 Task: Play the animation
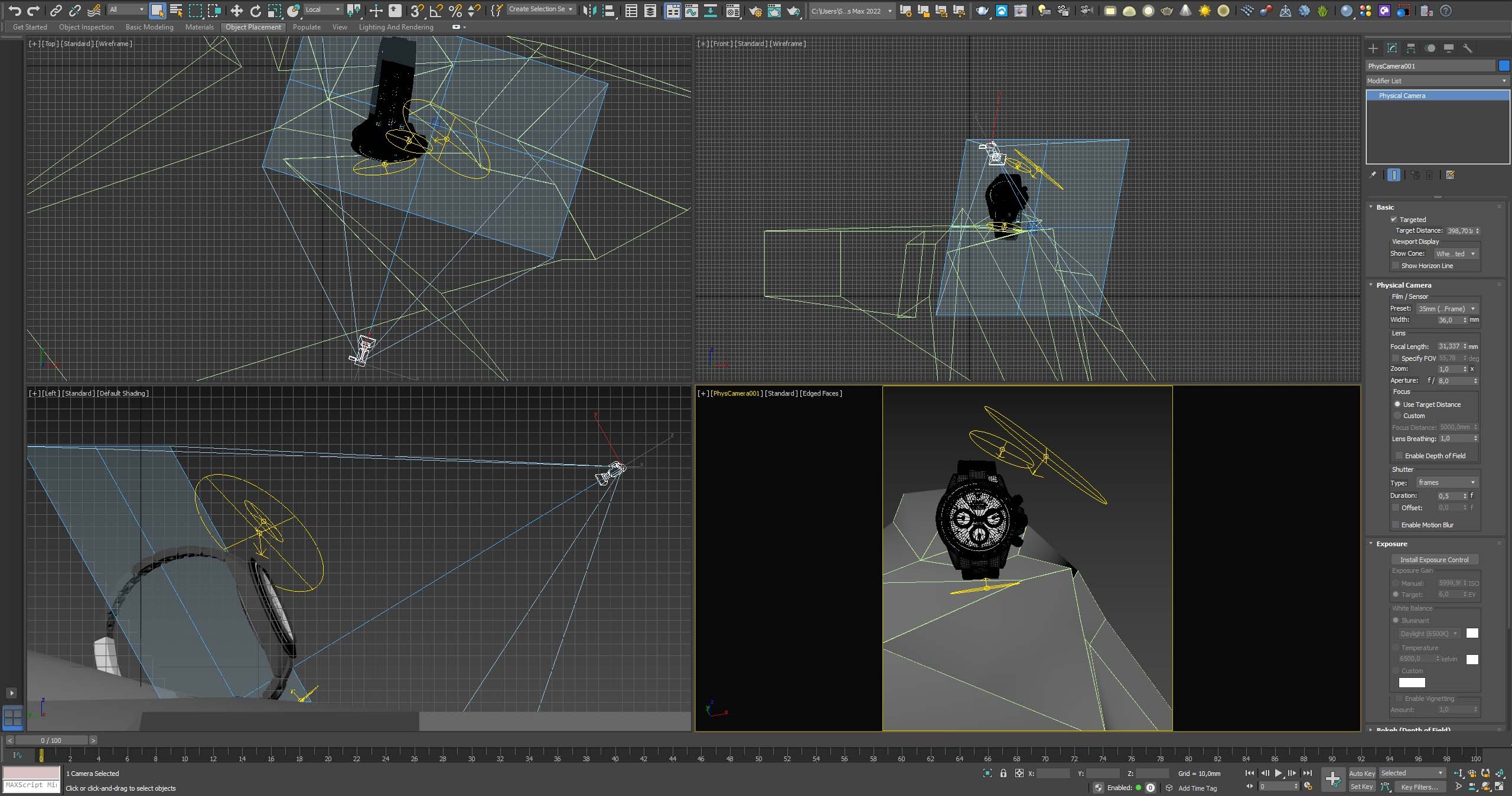(x=1278, y=773)
